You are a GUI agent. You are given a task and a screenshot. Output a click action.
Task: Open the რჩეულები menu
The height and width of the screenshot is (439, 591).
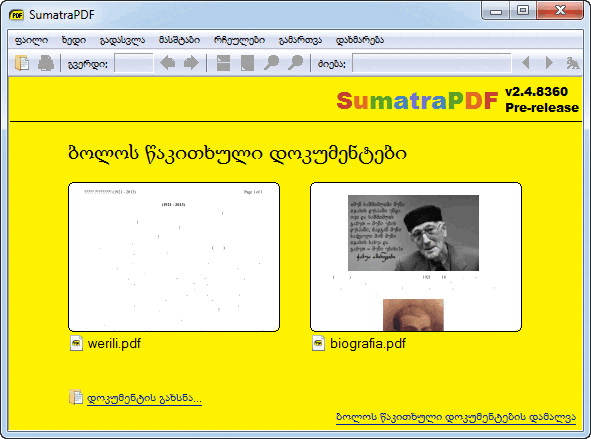point(239,40)
